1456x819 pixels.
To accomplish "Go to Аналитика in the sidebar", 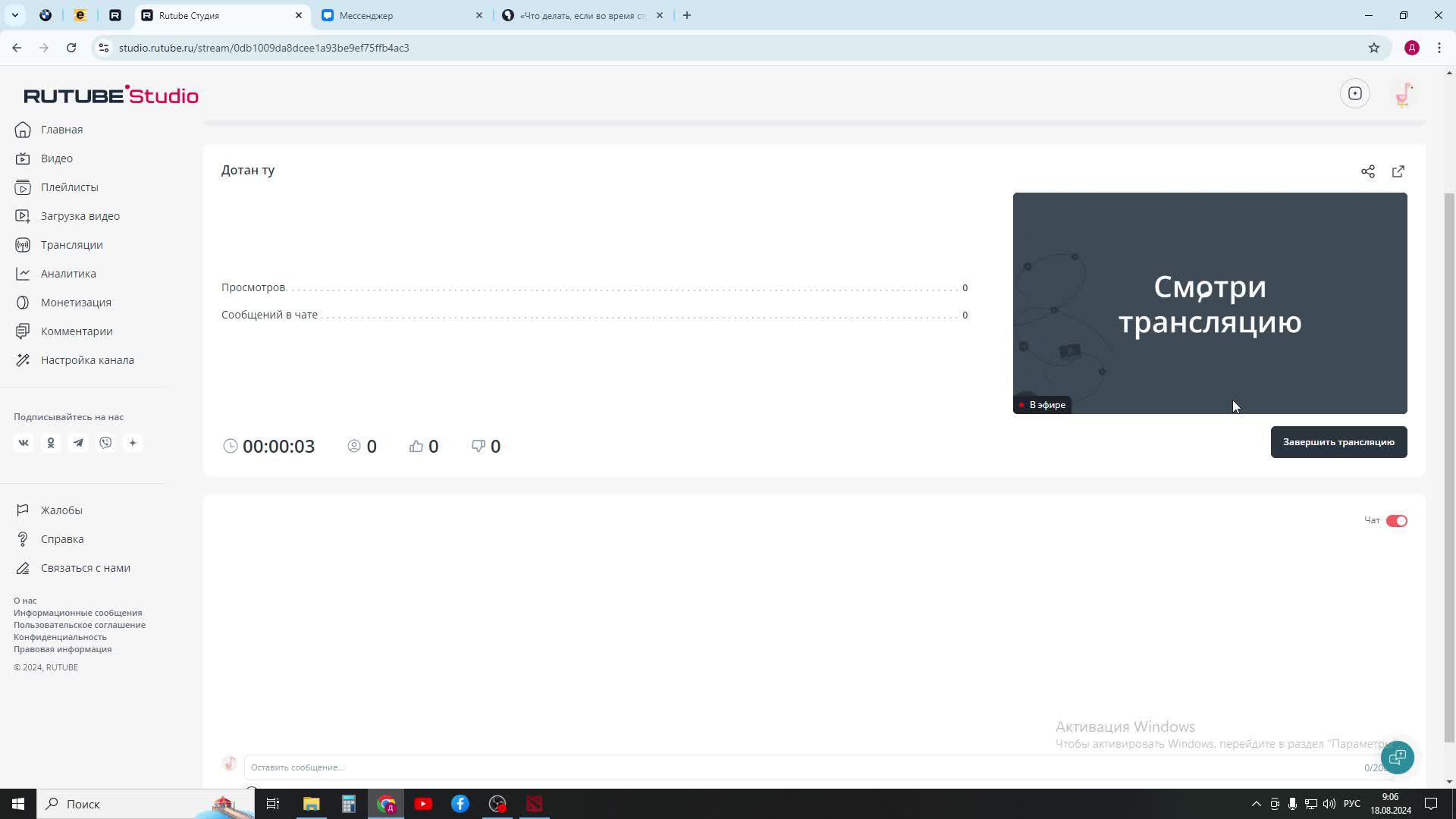I will tap(68, 274).
